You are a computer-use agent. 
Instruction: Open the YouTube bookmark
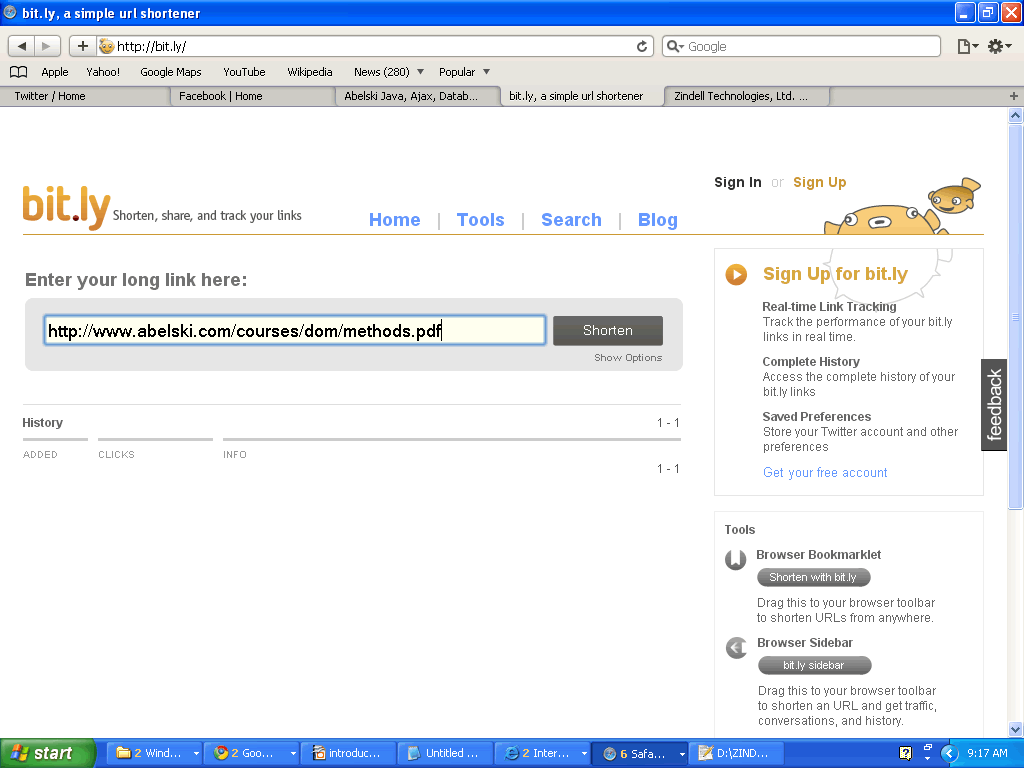click(244, 72)
